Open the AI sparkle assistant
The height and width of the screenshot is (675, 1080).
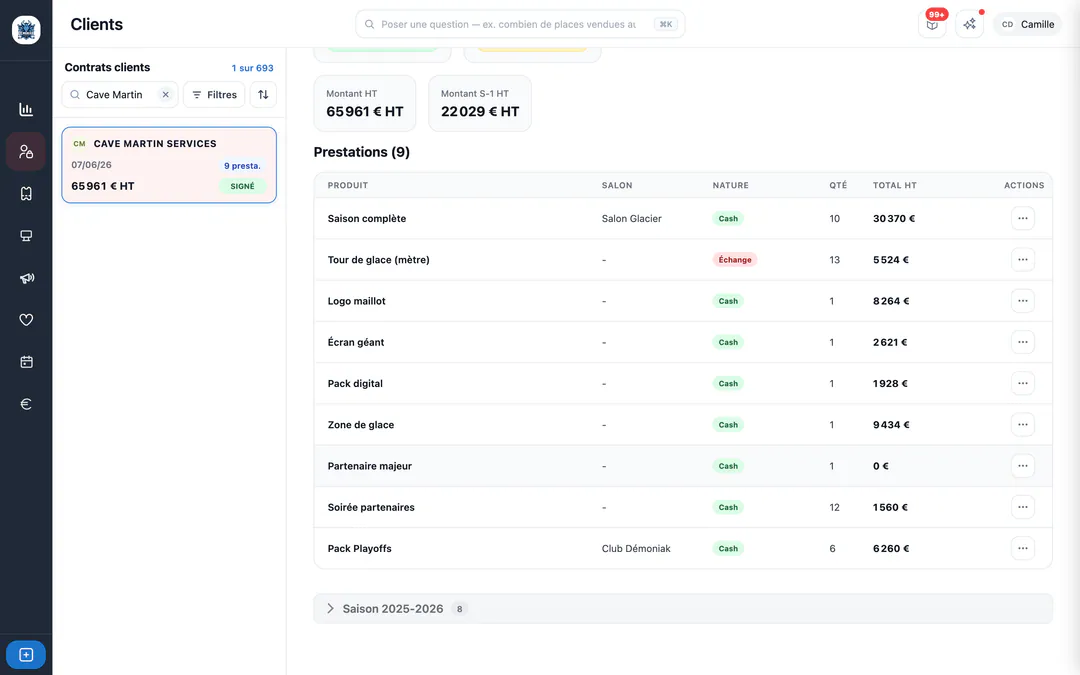[x=969, y=24]
